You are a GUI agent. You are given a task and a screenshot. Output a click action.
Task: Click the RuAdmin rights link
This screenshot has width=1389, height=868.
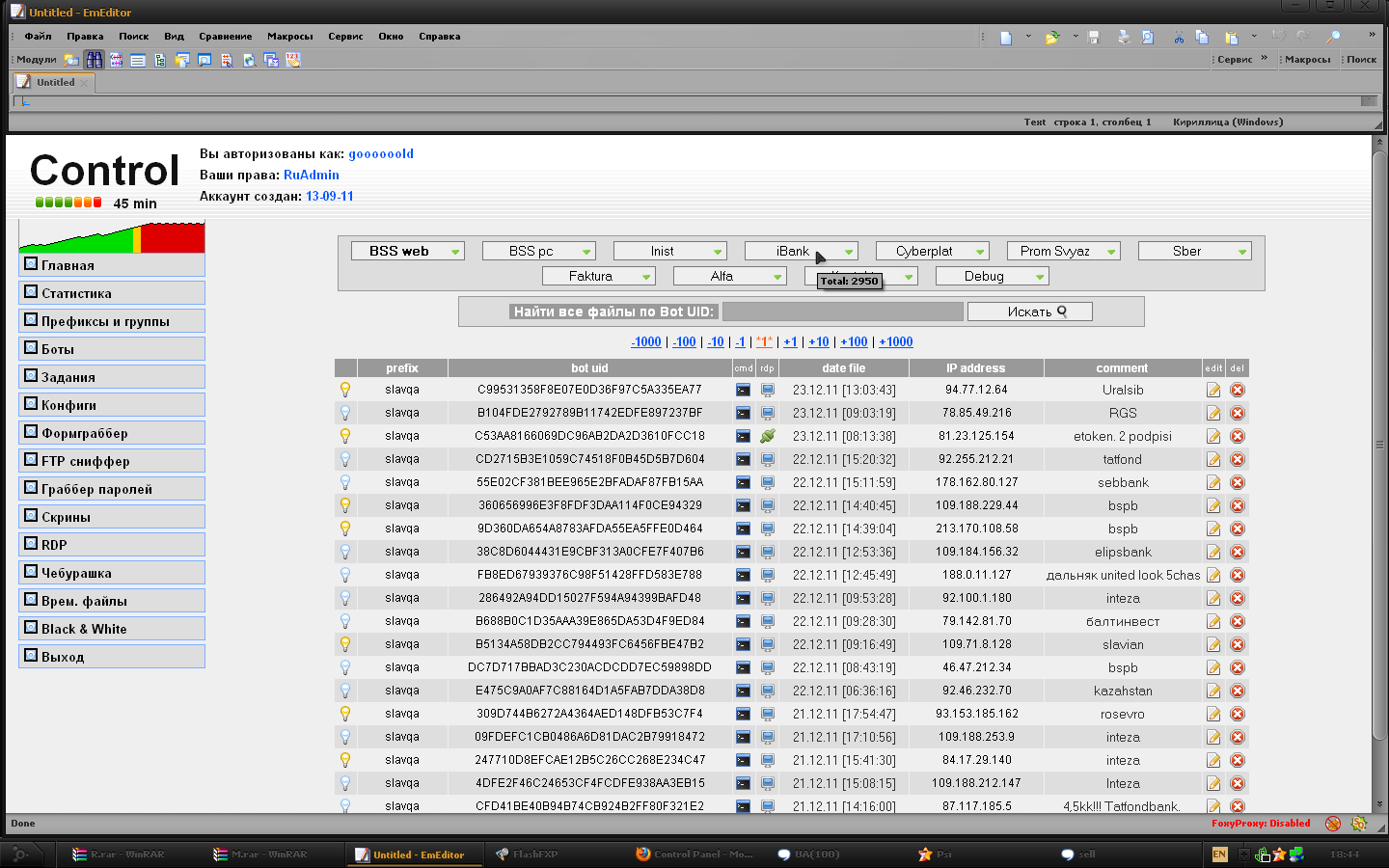312,175
